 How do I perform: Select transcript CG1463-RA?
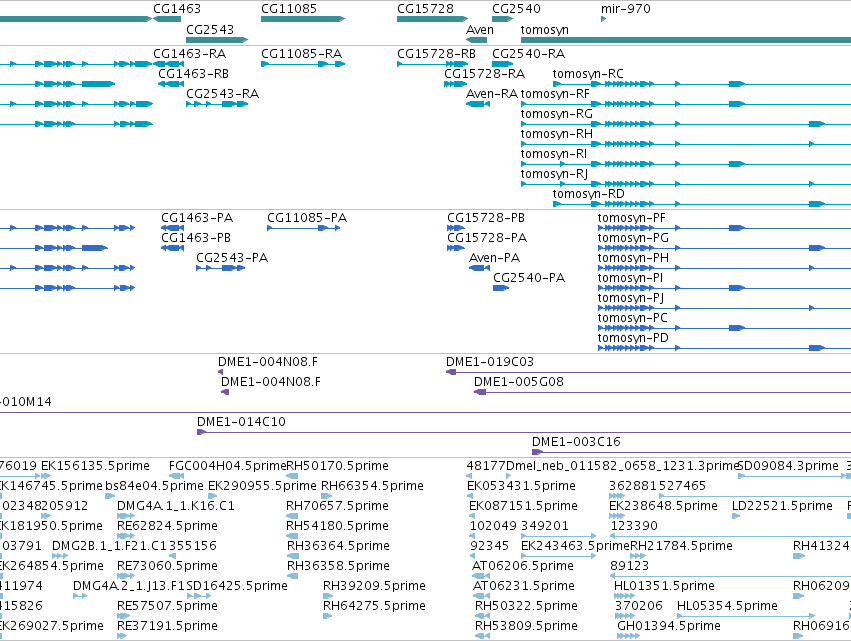click(189, 54)
